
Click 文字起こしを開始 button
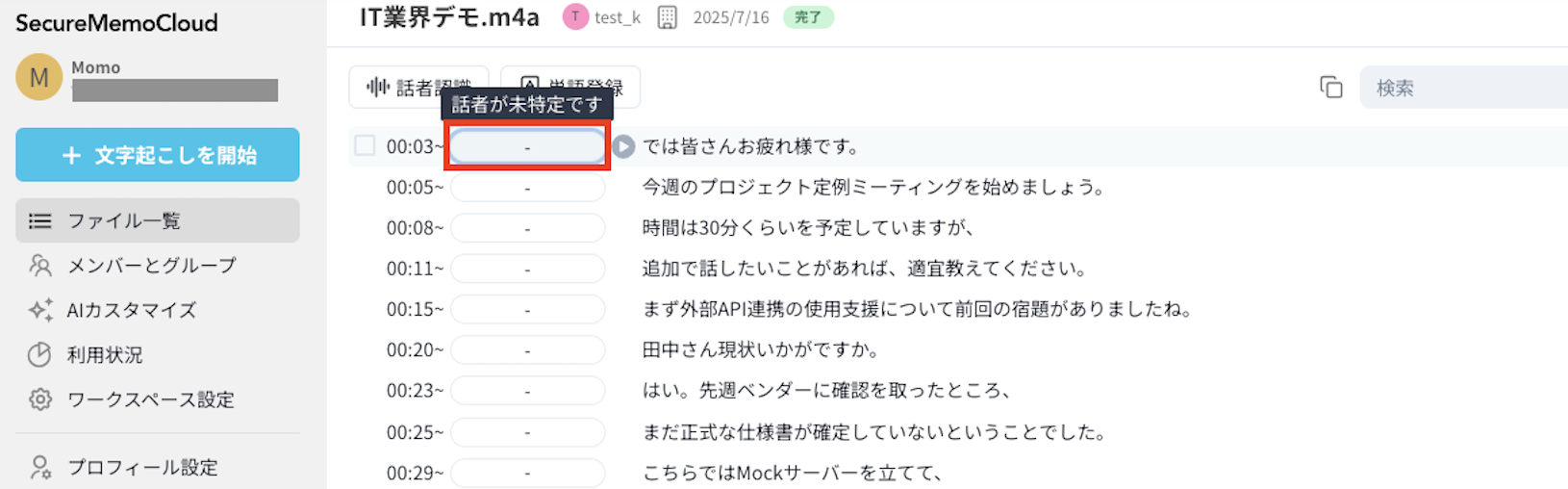pyautogui.click(x=158, y=155)
